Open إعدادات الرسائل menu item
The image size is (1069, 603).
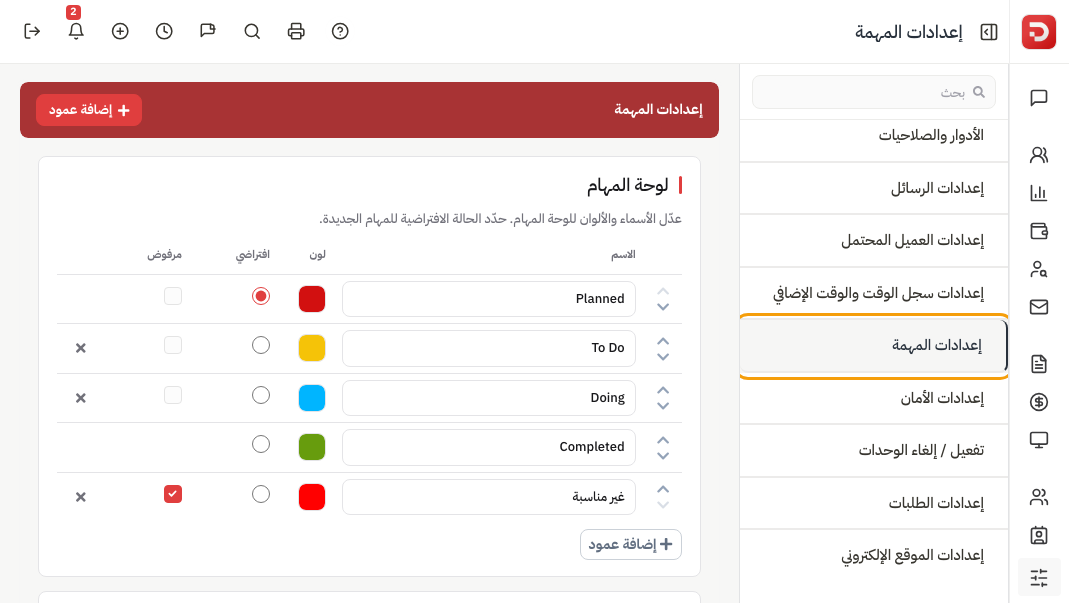tap(873, 188)
